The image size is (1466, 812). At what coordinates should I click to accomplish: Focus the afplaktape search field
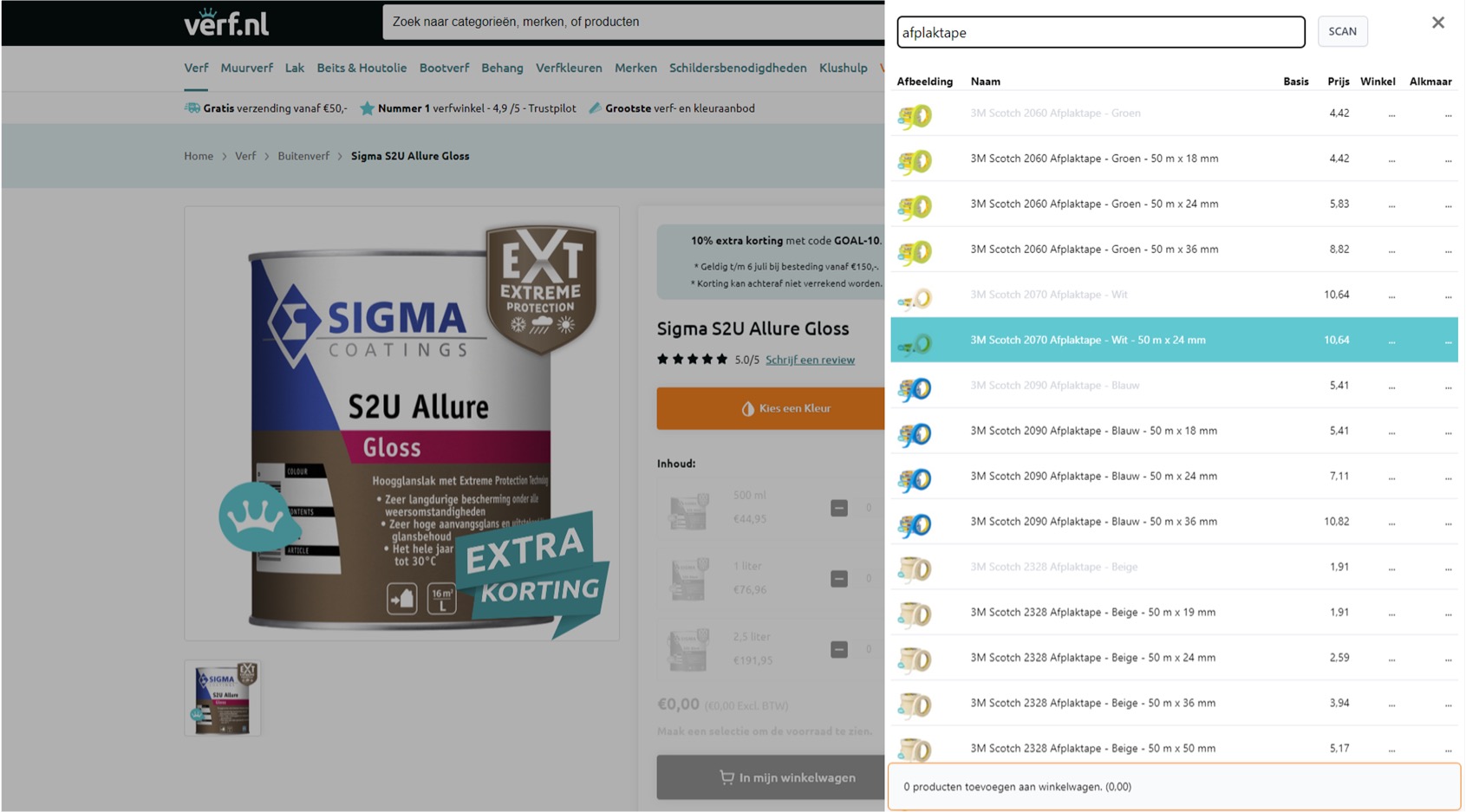(x=1099, y=33)
